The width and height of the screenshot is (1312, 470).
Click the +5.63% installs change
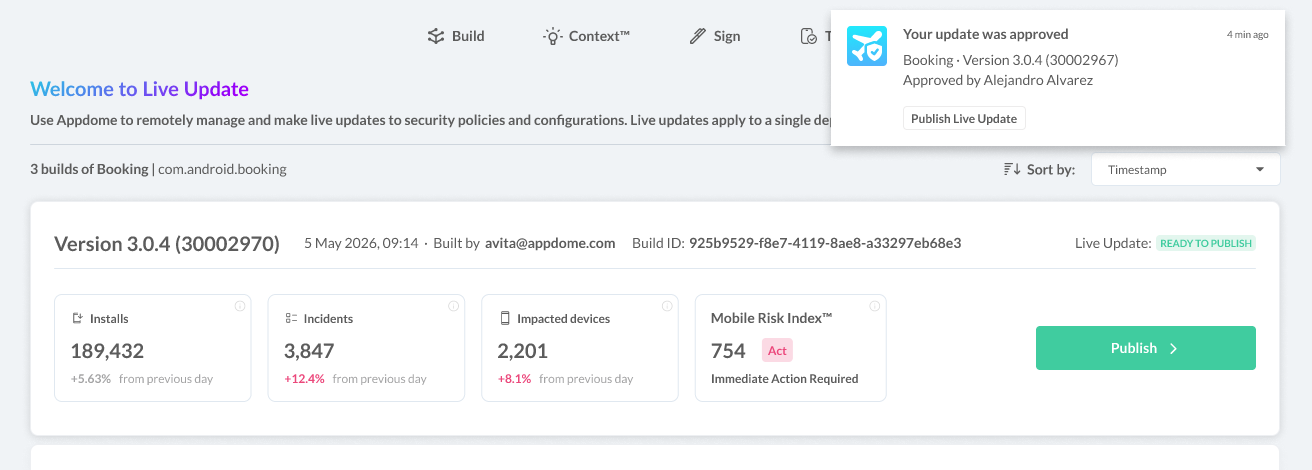pyautogui.click(x=91, y=379)
